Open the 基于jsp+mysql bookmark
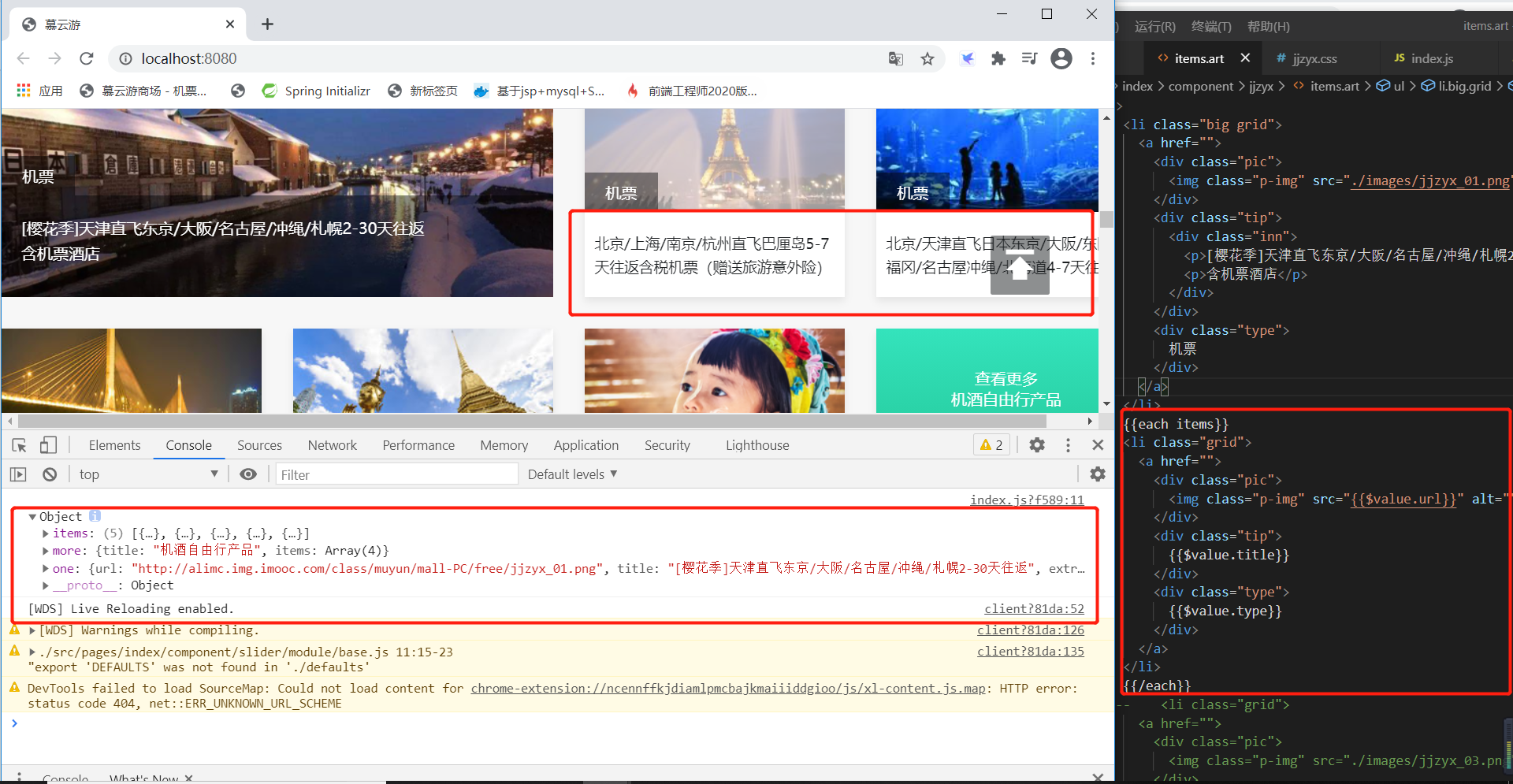The height and width of the screenshot is (784, 1513). click(539, 91)
